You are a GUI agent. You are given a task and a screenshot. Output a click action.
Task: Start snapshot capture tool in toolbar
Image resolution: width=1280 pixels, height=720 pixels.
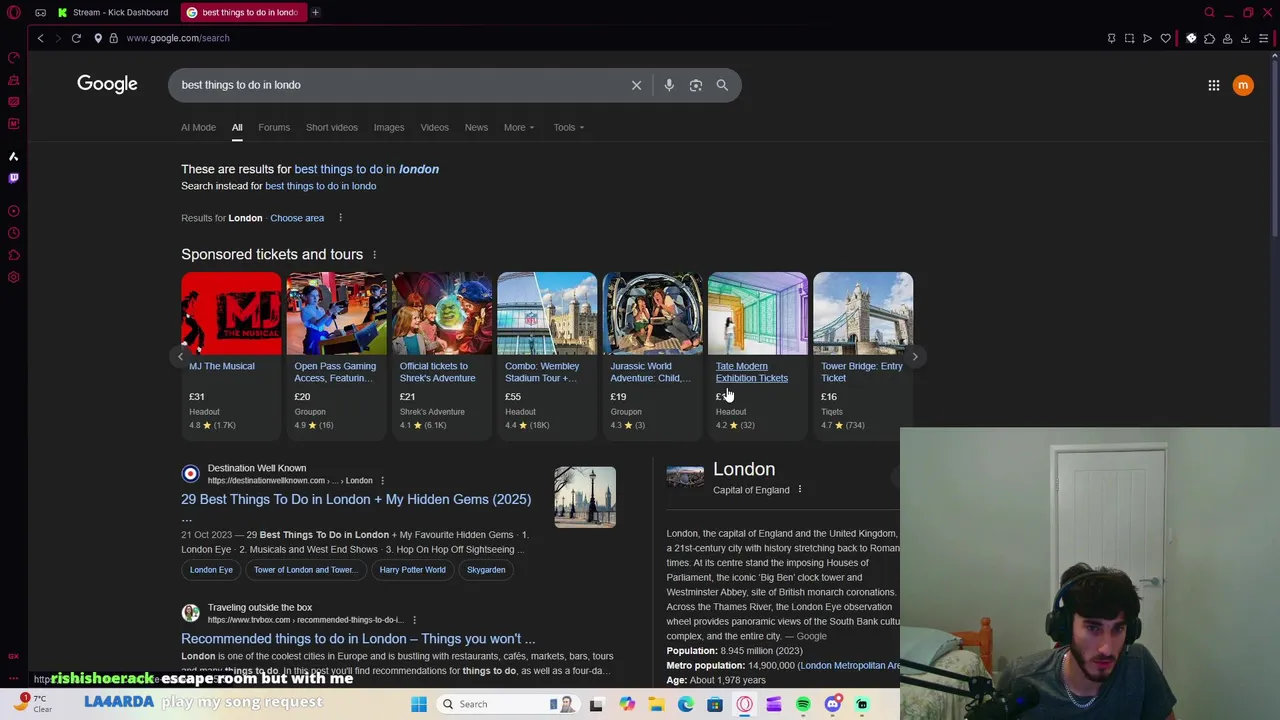(1129, 38)
